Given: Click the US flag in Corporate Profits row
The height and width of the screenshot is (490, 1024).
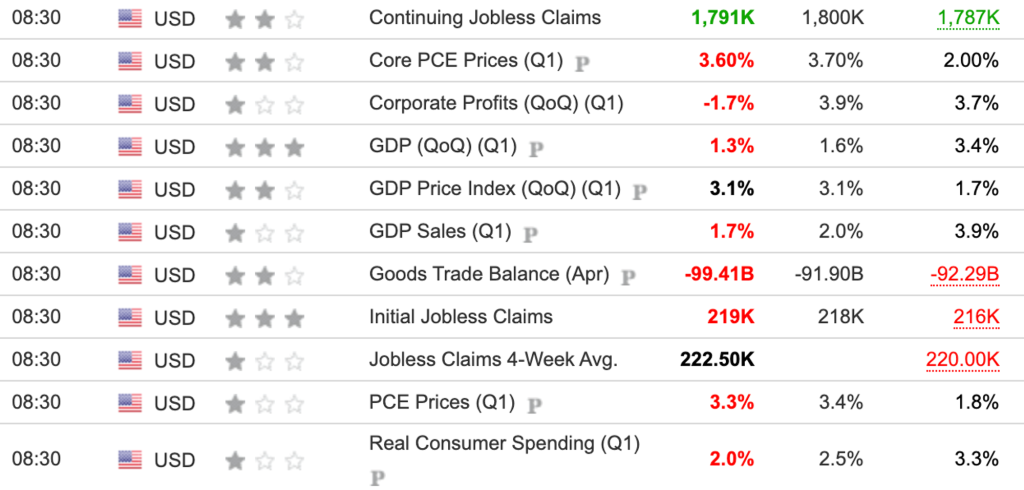Looking at the screenshot, I should (130, 103).
